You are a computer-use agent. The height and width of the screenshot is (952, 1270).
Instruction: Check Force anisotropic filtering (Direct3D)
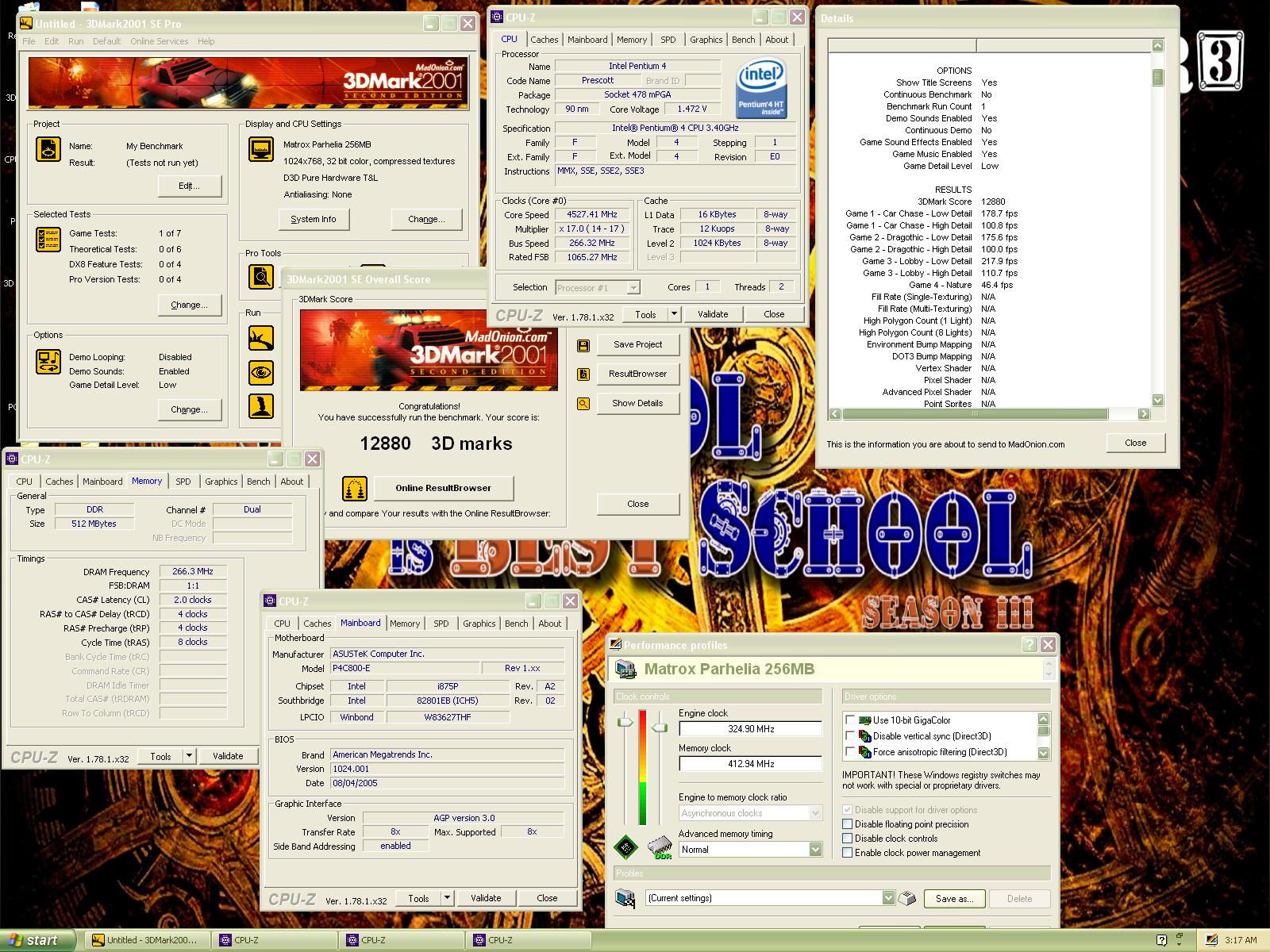(850, 752)
